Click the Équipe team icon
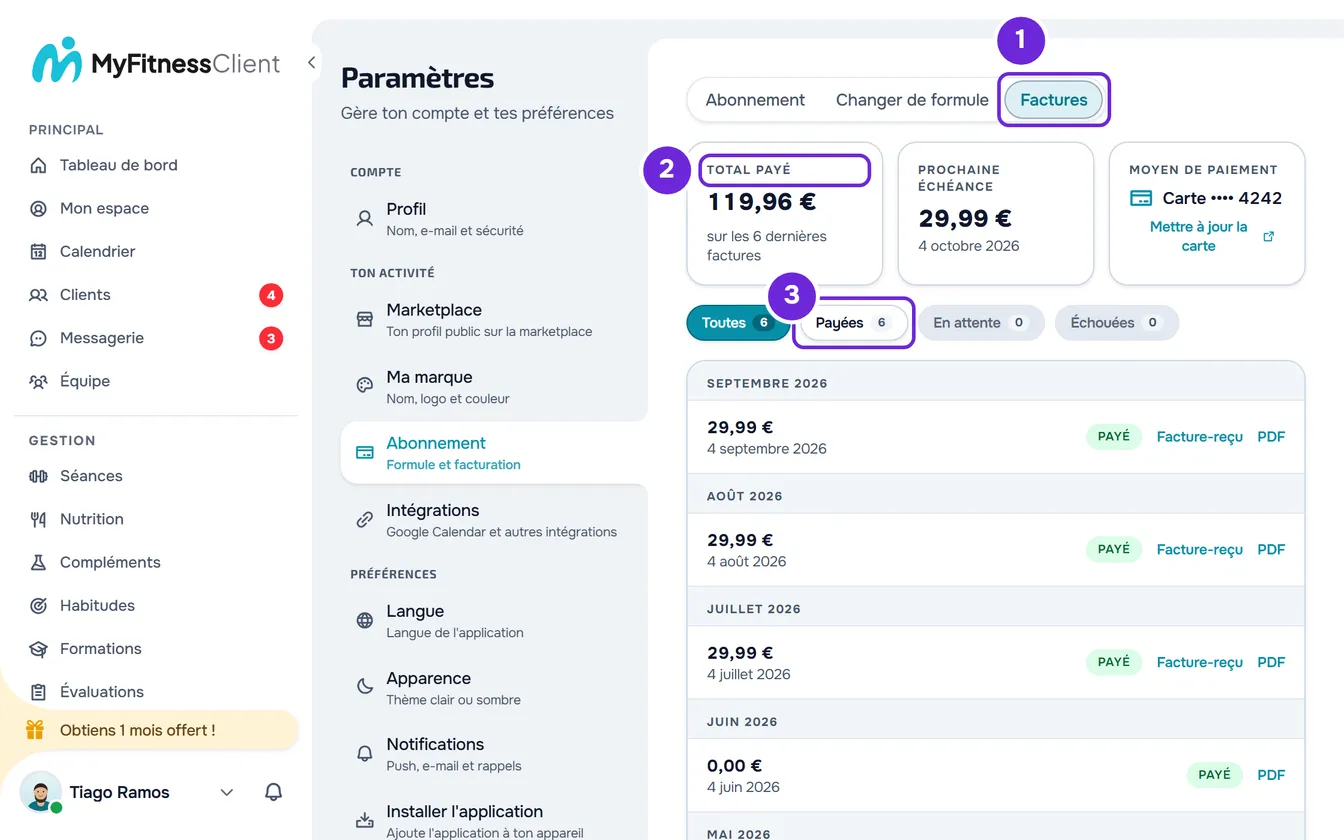 tap(38, 381)
